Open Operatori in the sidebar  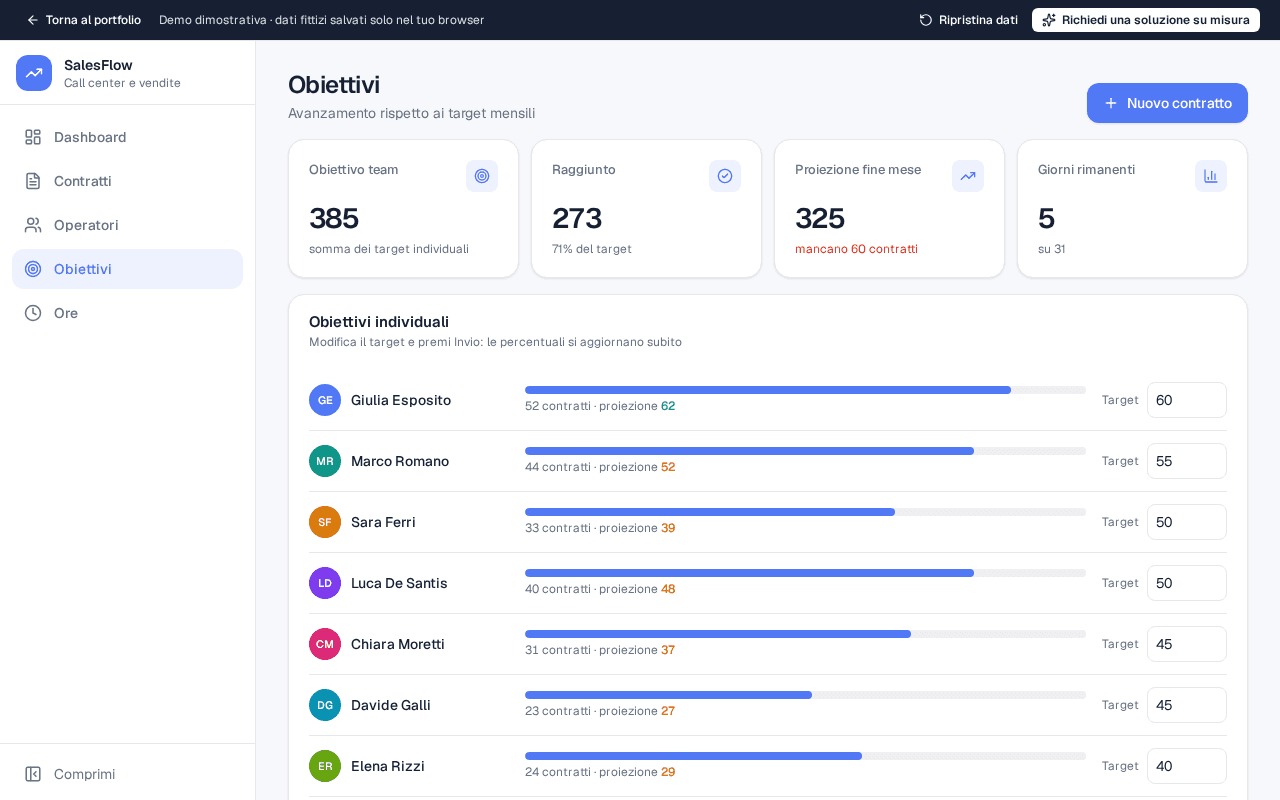(127, 225)
